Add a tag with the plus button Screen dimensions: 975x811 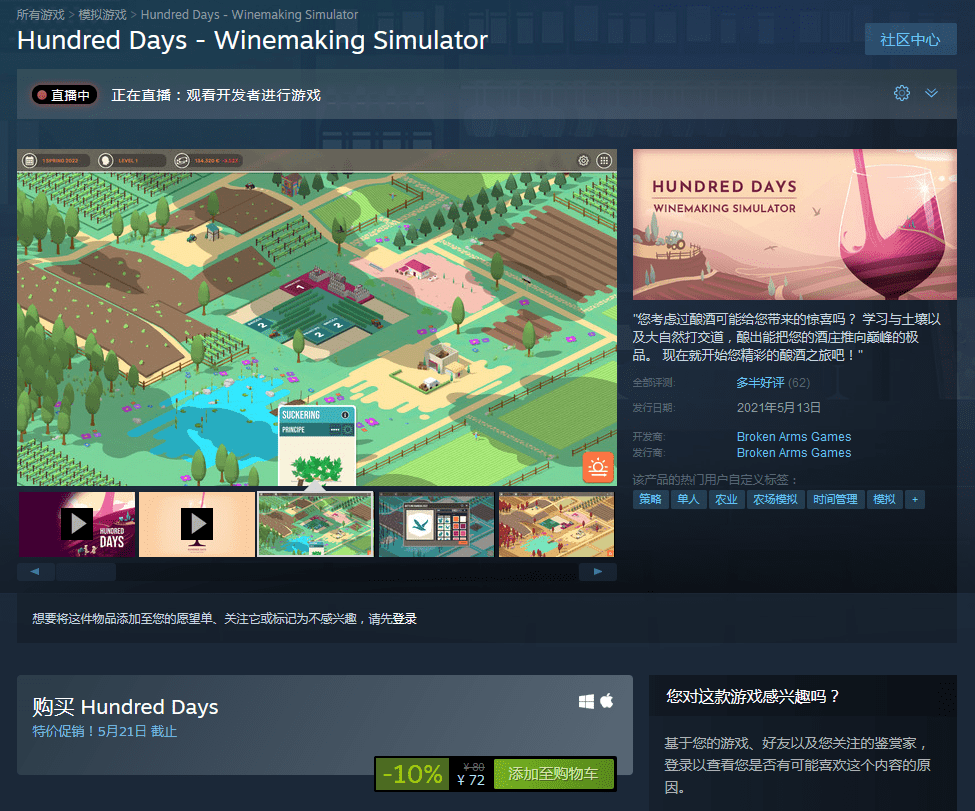point(915,499)
